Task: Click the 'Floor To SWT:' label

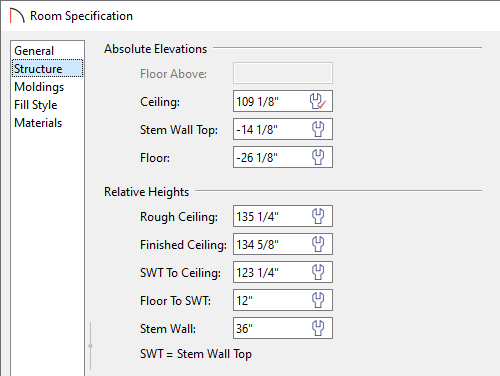Action: 175,301
